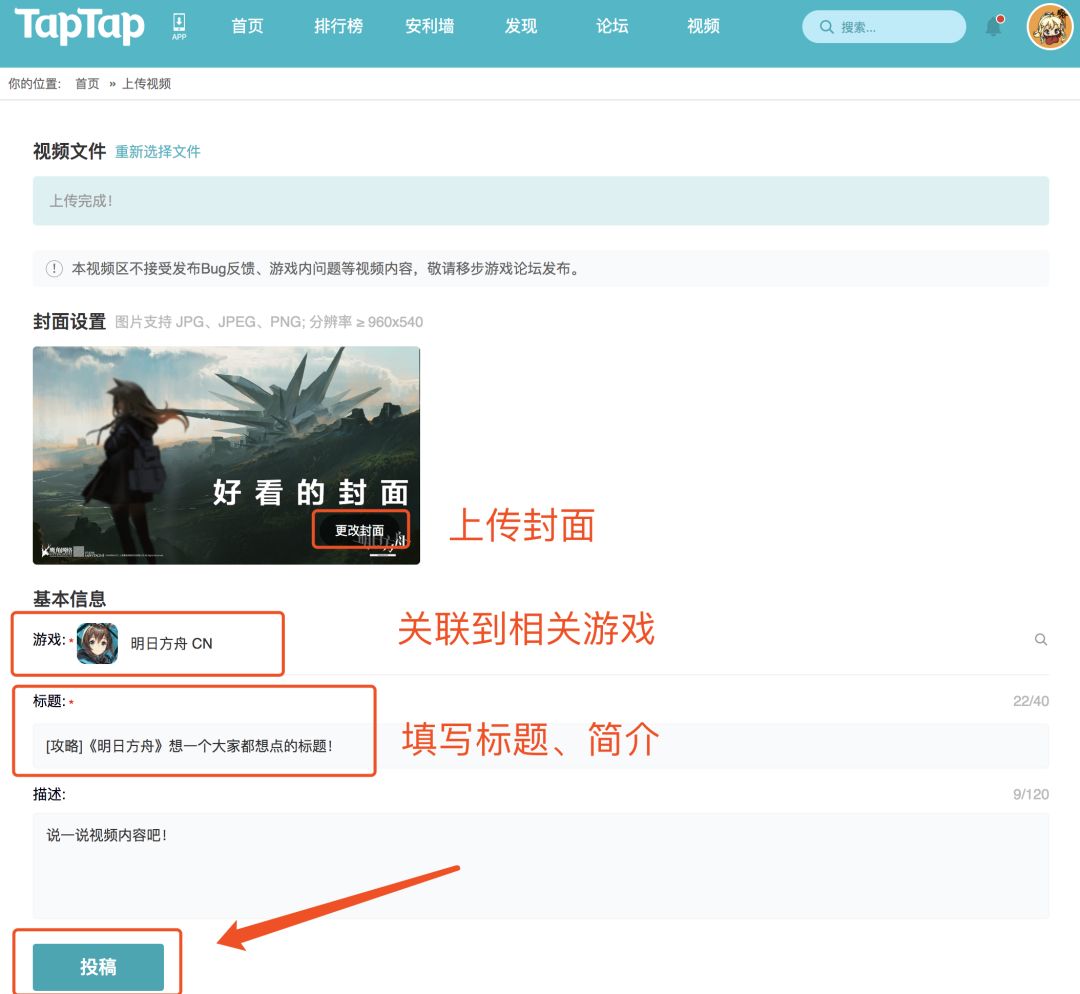
Task: Click the TapTap logo
Action: pos(78,28)
